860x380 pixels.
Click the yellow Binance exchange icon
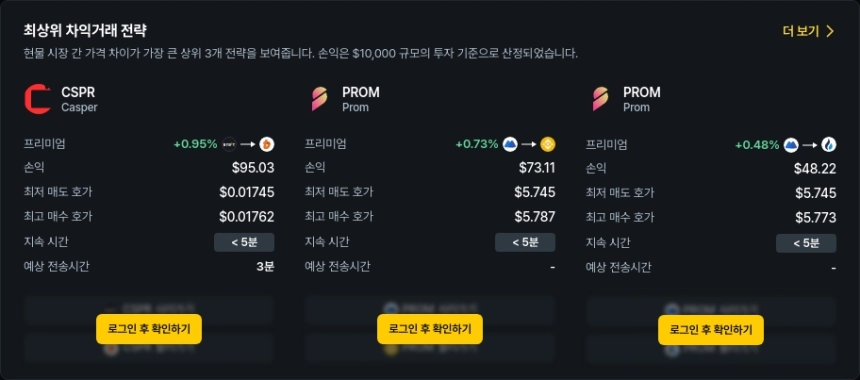coord(548,145)
